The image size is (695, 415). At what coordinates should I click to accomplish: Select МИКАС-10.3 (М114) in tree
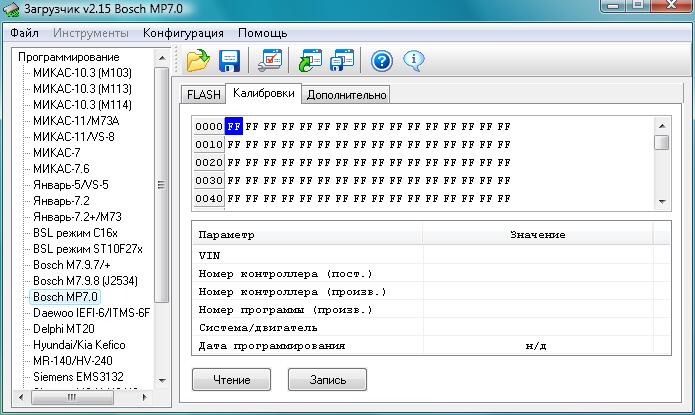coord(82,105)
